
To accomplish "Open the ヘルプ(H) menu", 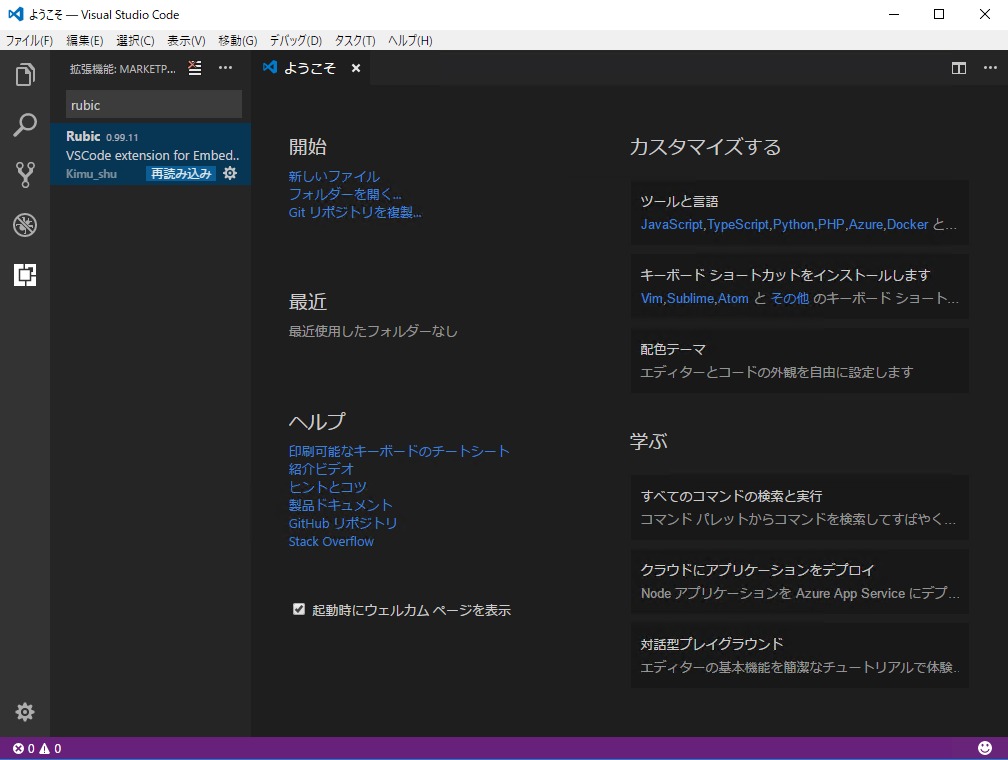I will pos(410,41).
